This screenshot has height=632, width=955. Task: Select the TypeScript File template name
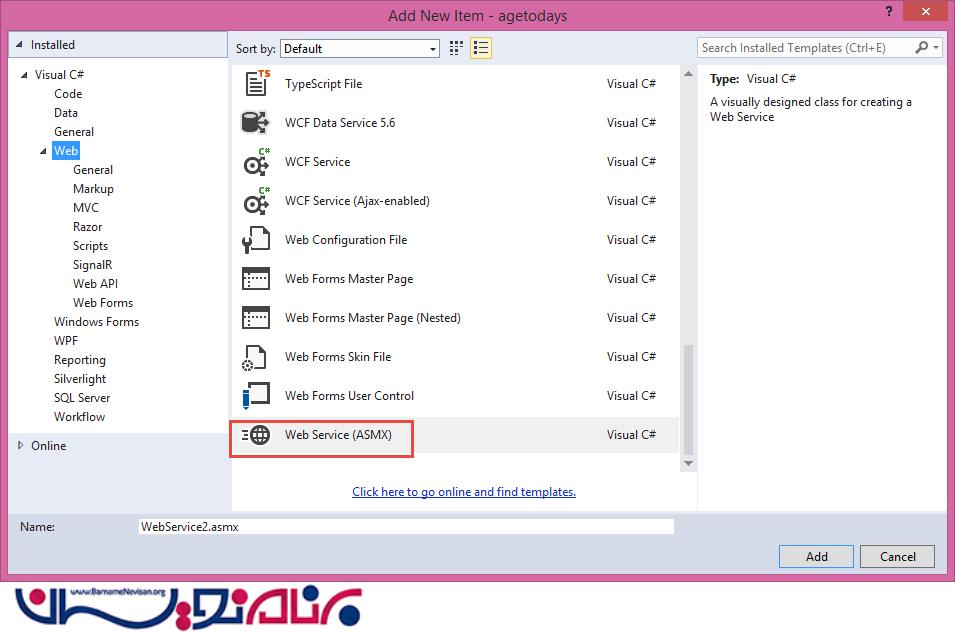click(x=323, y=83)
